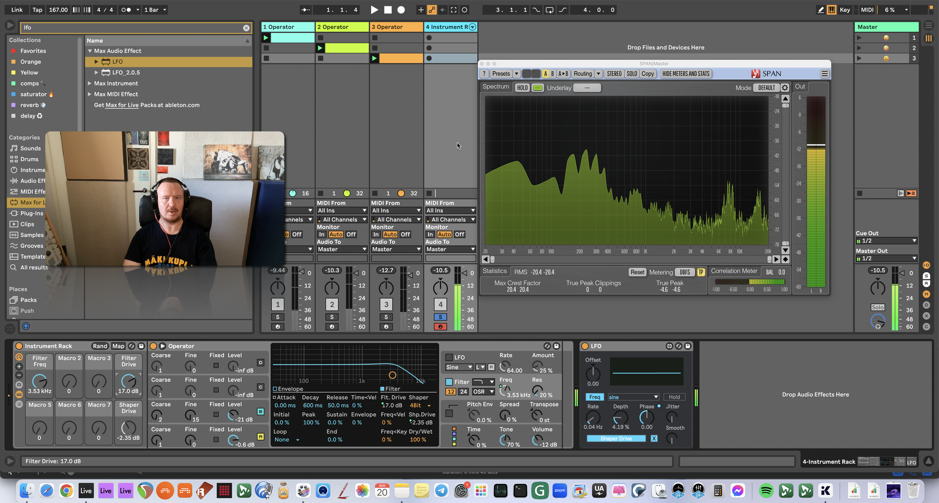Click SPAN spectrum range up arrow

pyautogui.click(x=785, y=99)
